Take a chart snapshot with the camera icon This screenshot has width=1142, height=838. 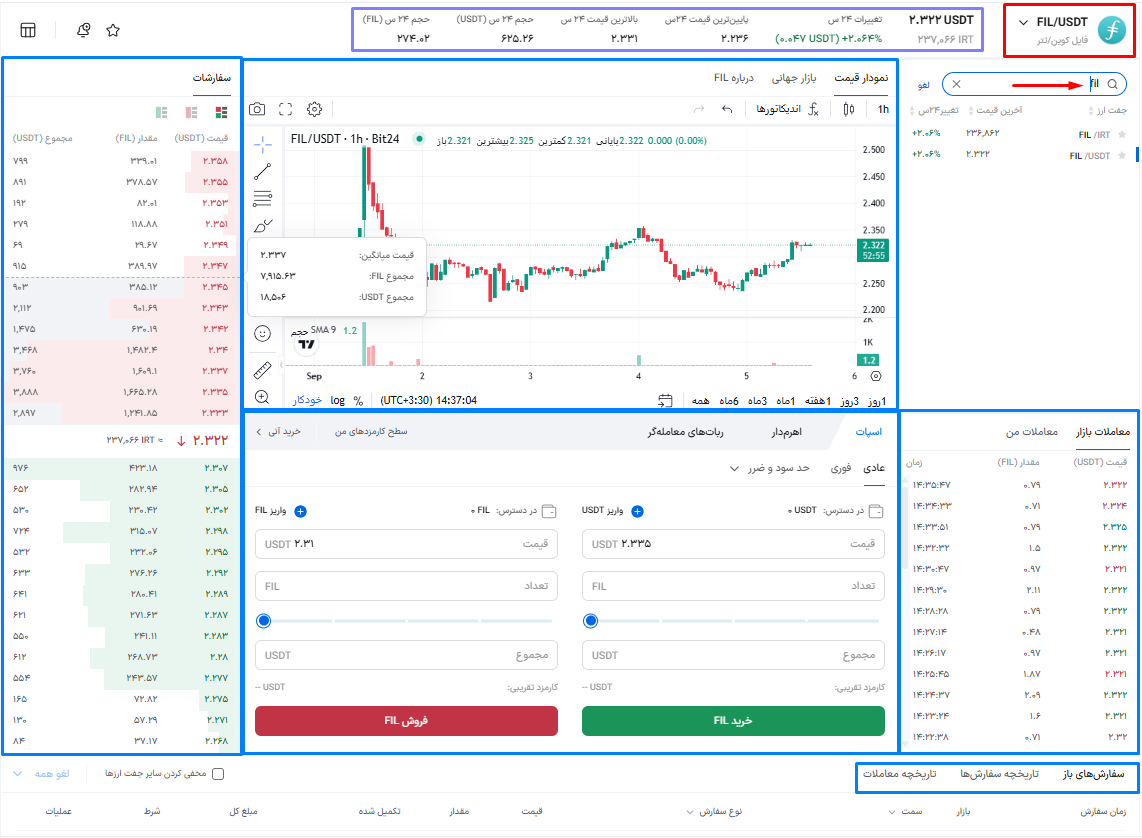tap(258, 109)
